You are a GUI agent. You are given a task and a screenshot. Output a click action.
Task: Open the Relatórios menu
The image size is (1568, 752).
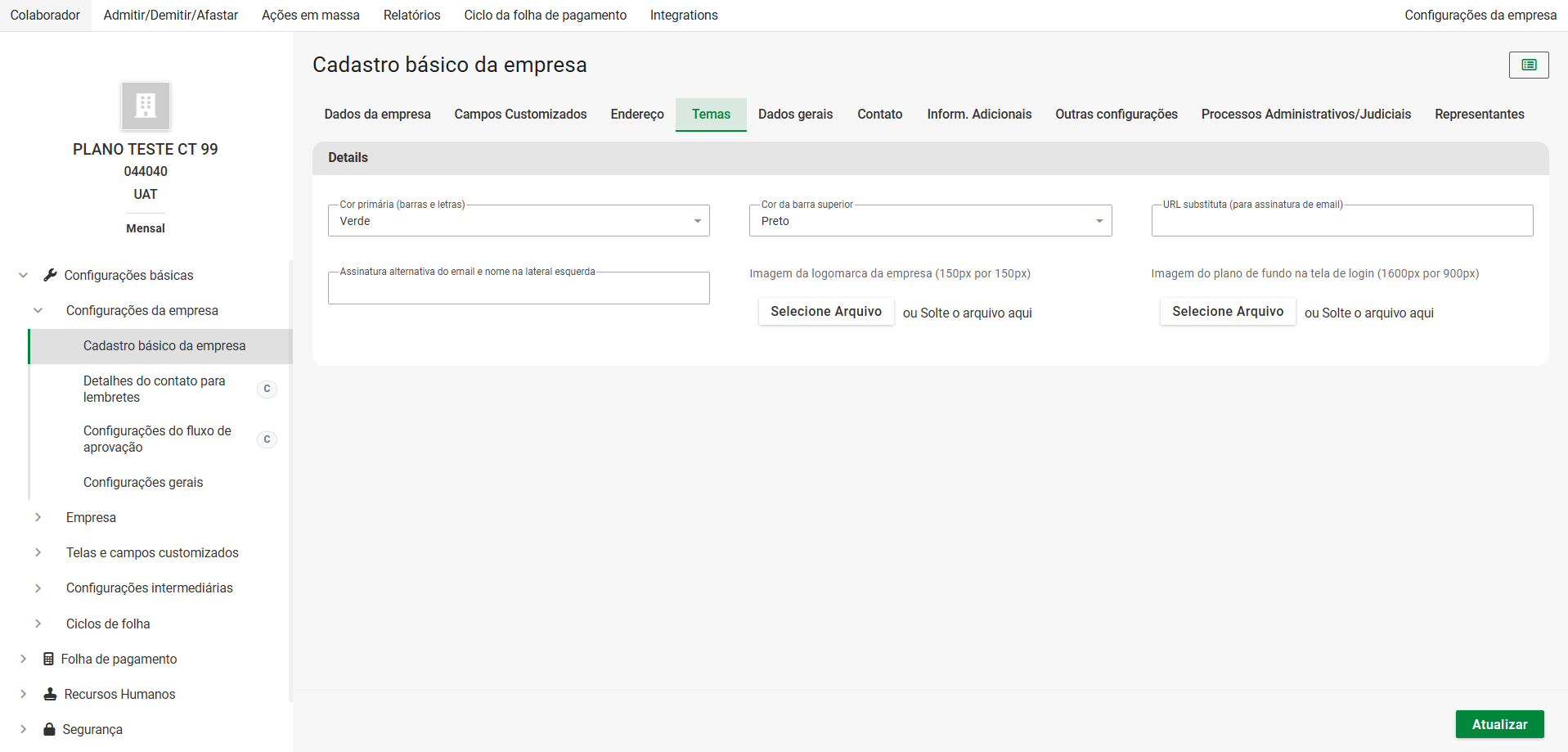tap(411, 16)
